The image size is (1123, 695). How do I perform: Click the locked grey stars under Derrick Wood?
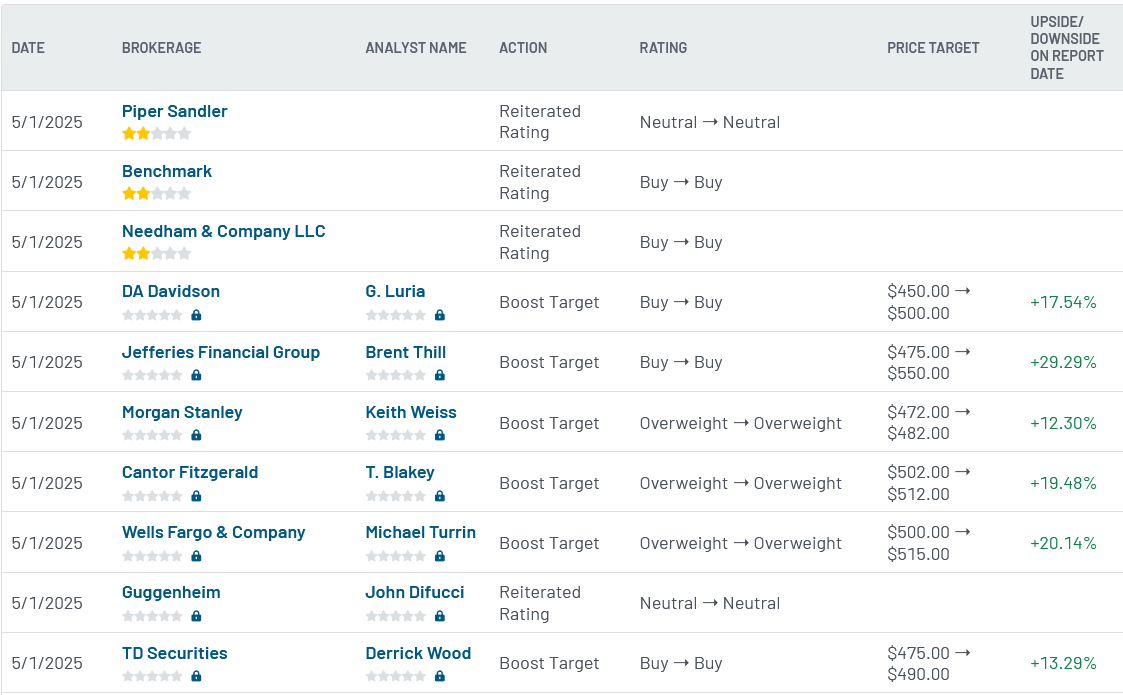click(x=395, y=676)
